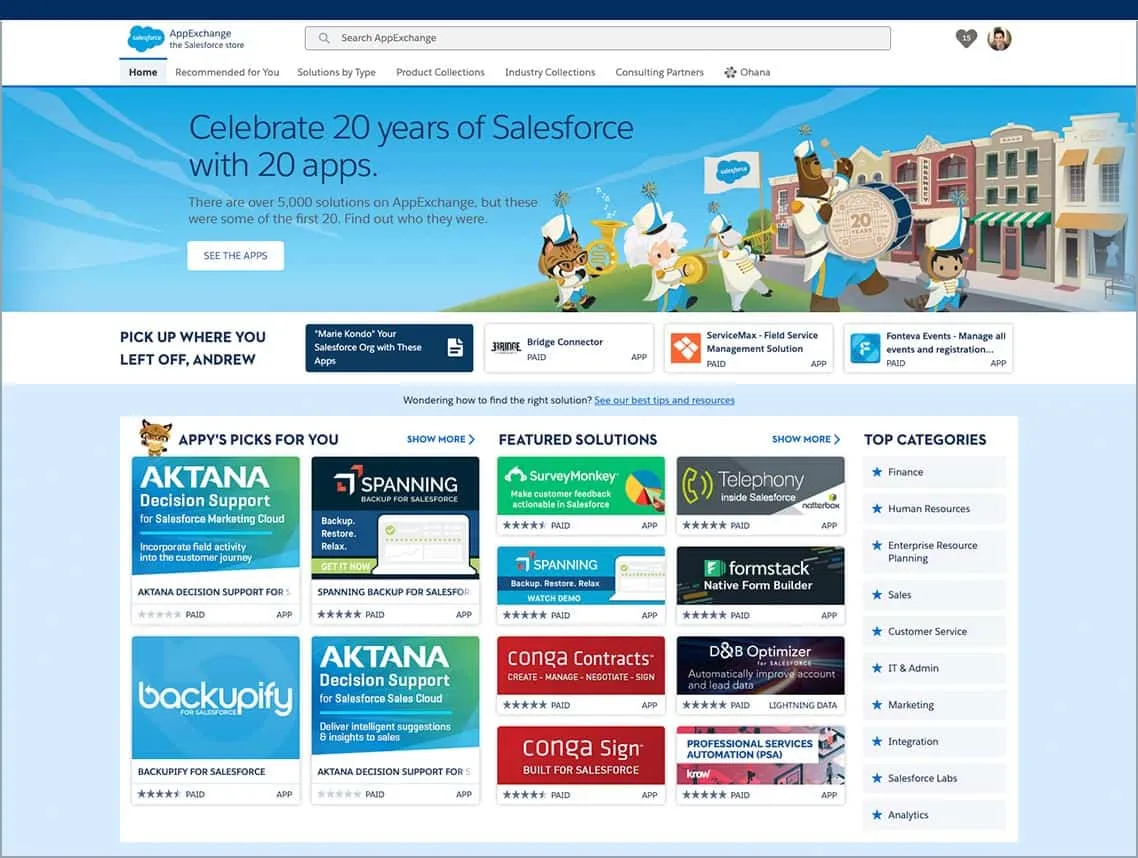Switch to Recommended for You tab
1138x858 pixels.
tap(227, 72)
